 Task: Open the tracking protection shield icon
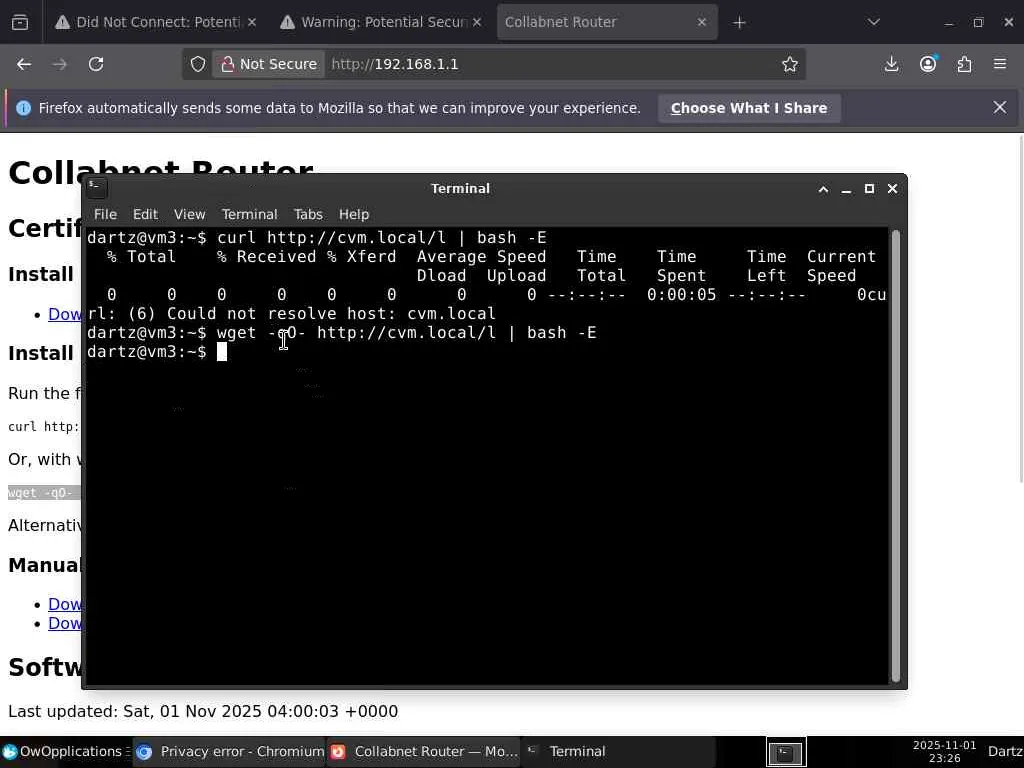tap(198, 64)
